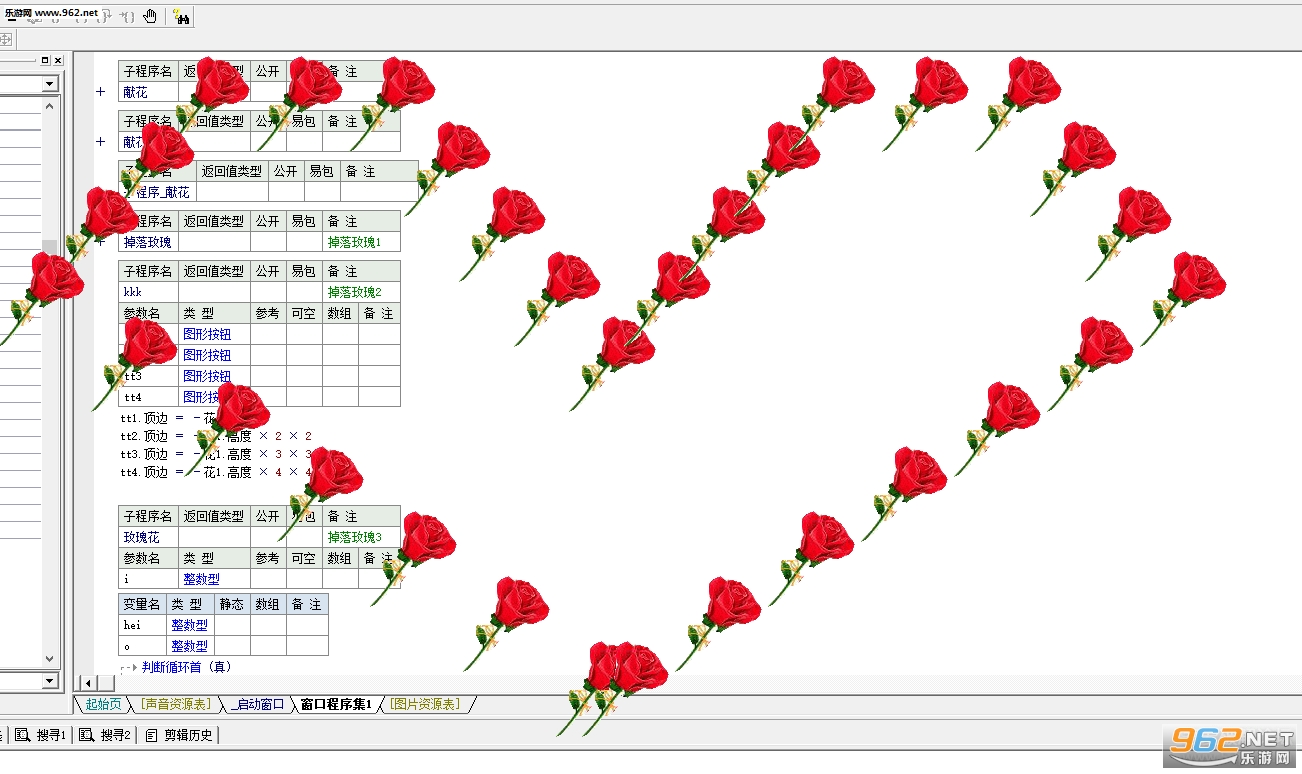Click the 变量名 column header
The width and height of the screenshot is (1302, 774).
click(142, 604)
